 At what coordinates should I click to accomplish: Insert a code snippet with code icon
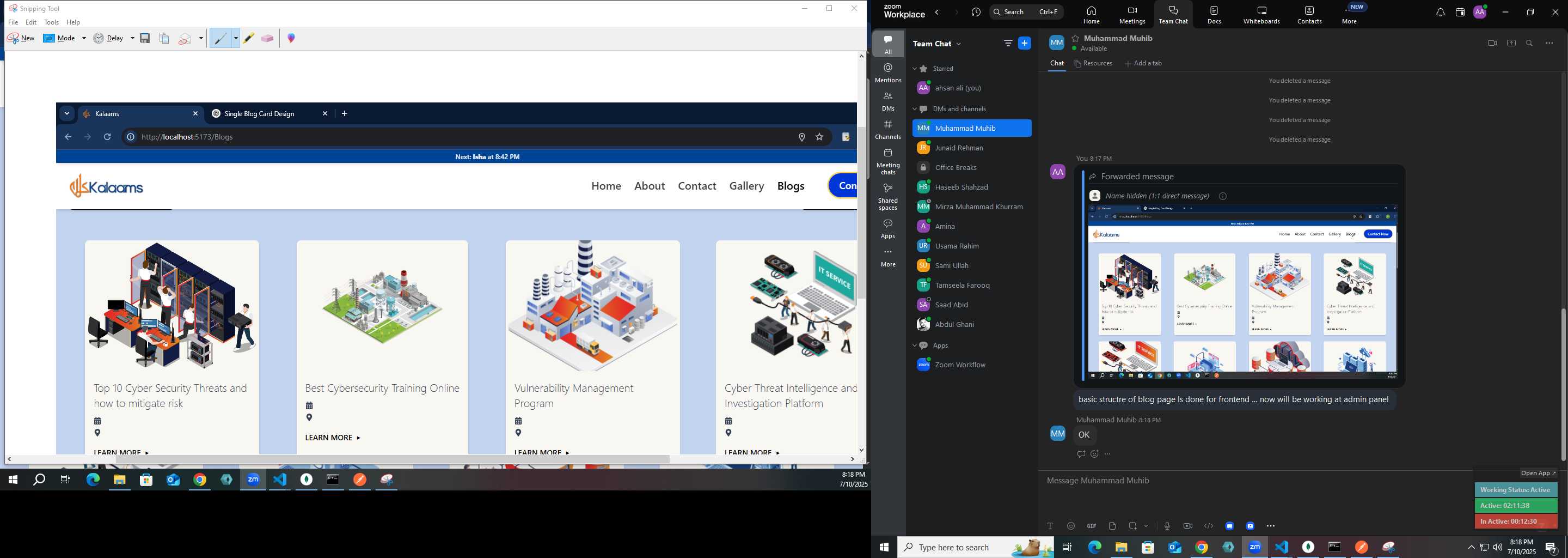point(1208,526)
